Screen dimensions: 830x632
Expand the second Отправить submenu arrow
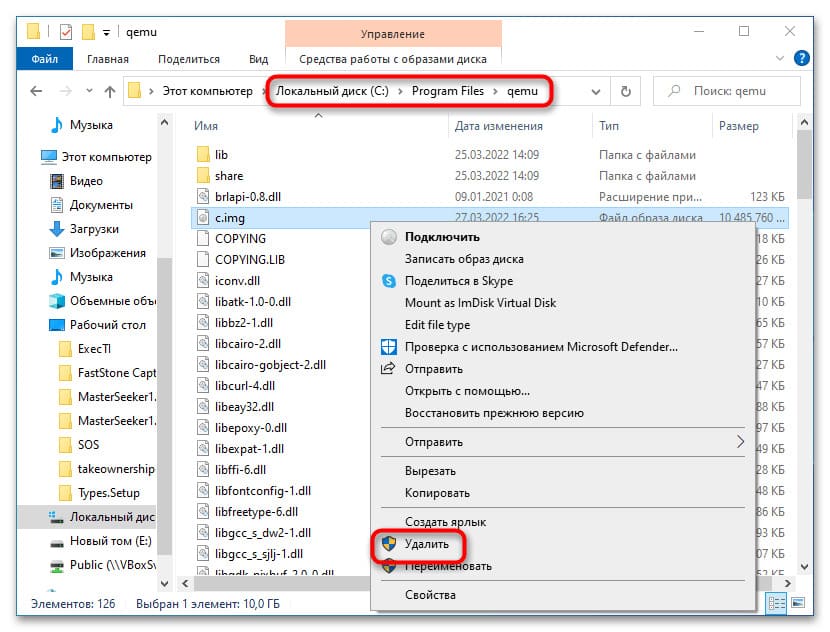(x=740, y=441)
